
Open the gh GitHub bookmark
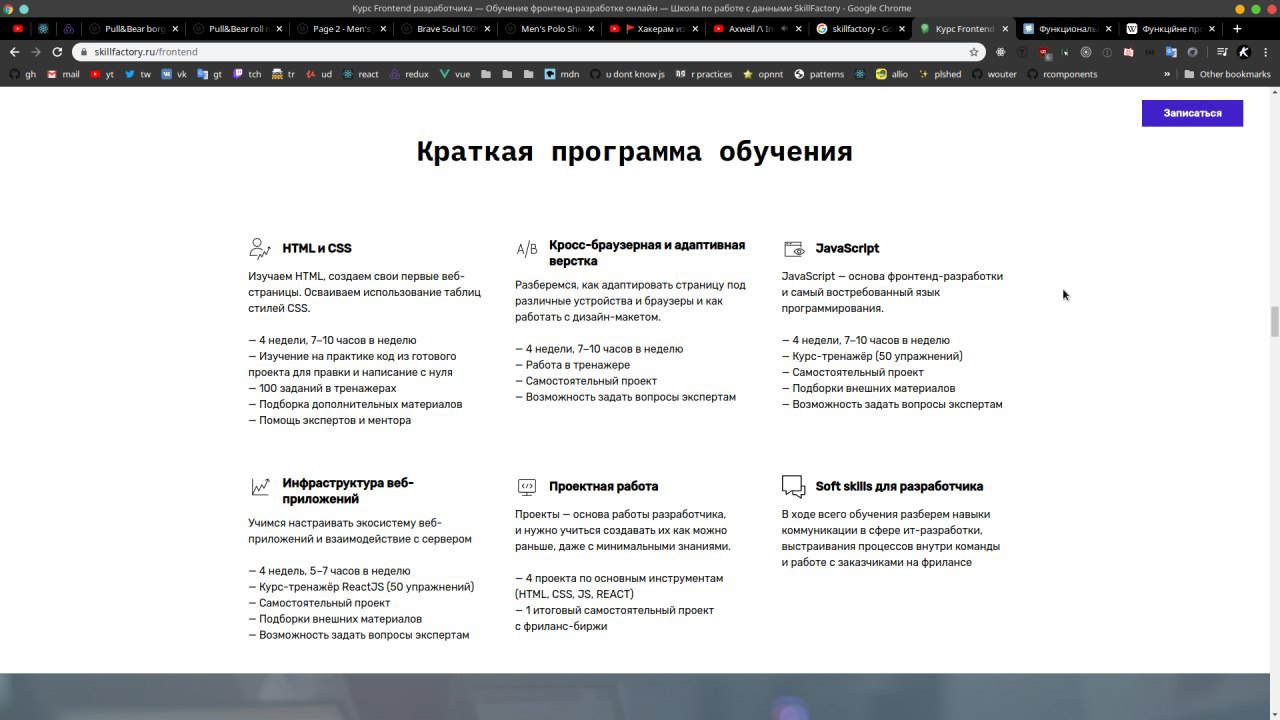tap(22, 74)
